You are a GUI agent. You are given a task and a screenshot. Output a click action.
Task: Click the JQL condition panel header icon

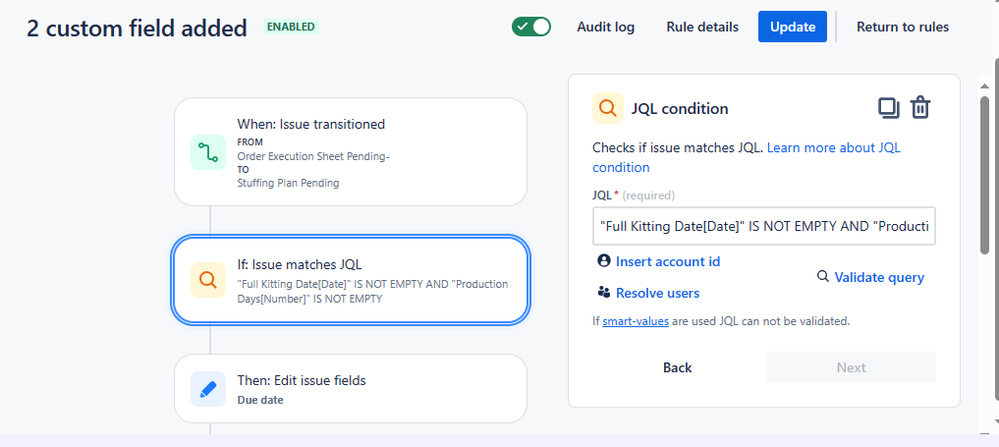click(608, 108)
